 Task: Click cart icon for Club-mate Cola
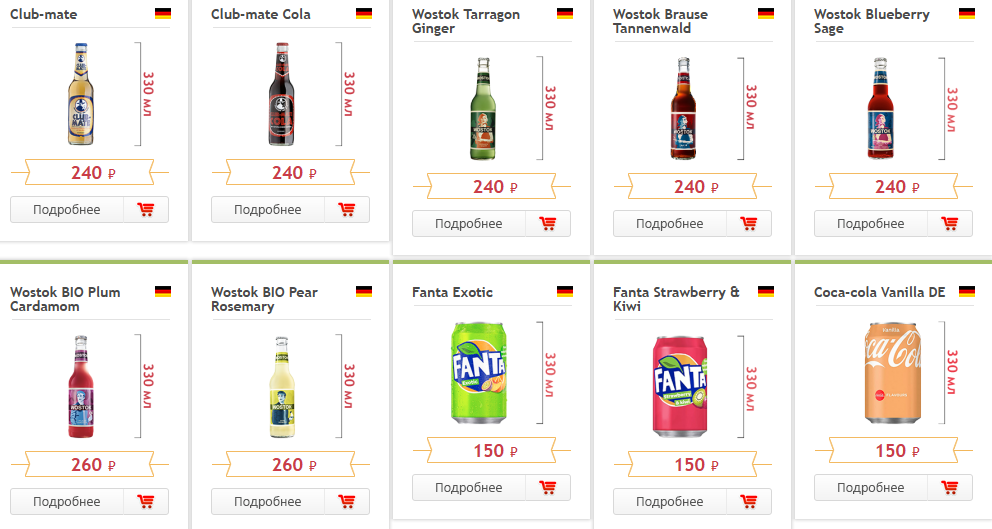click(347, 210)
